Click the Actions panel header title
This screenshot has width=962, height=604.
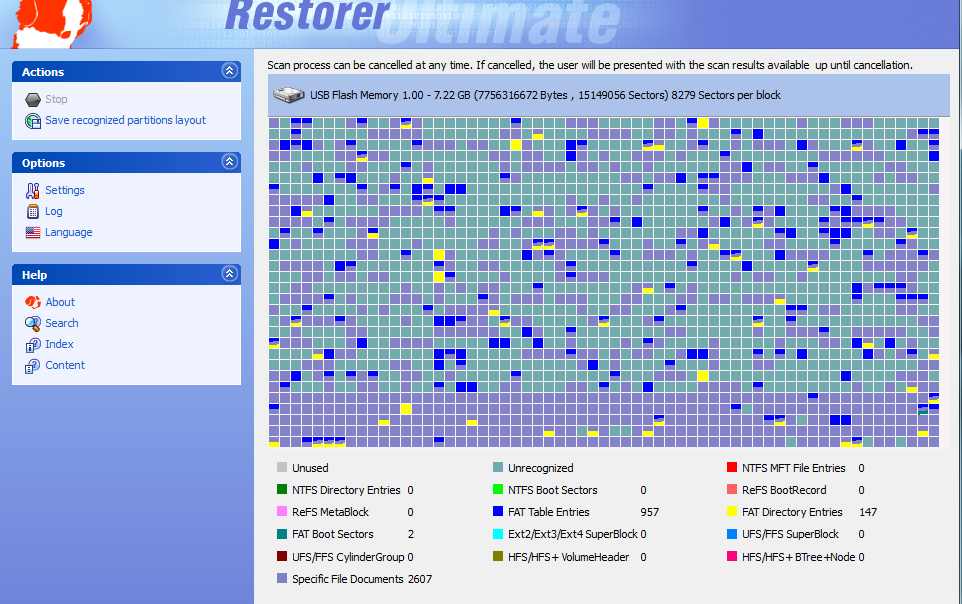pos(43,72)
